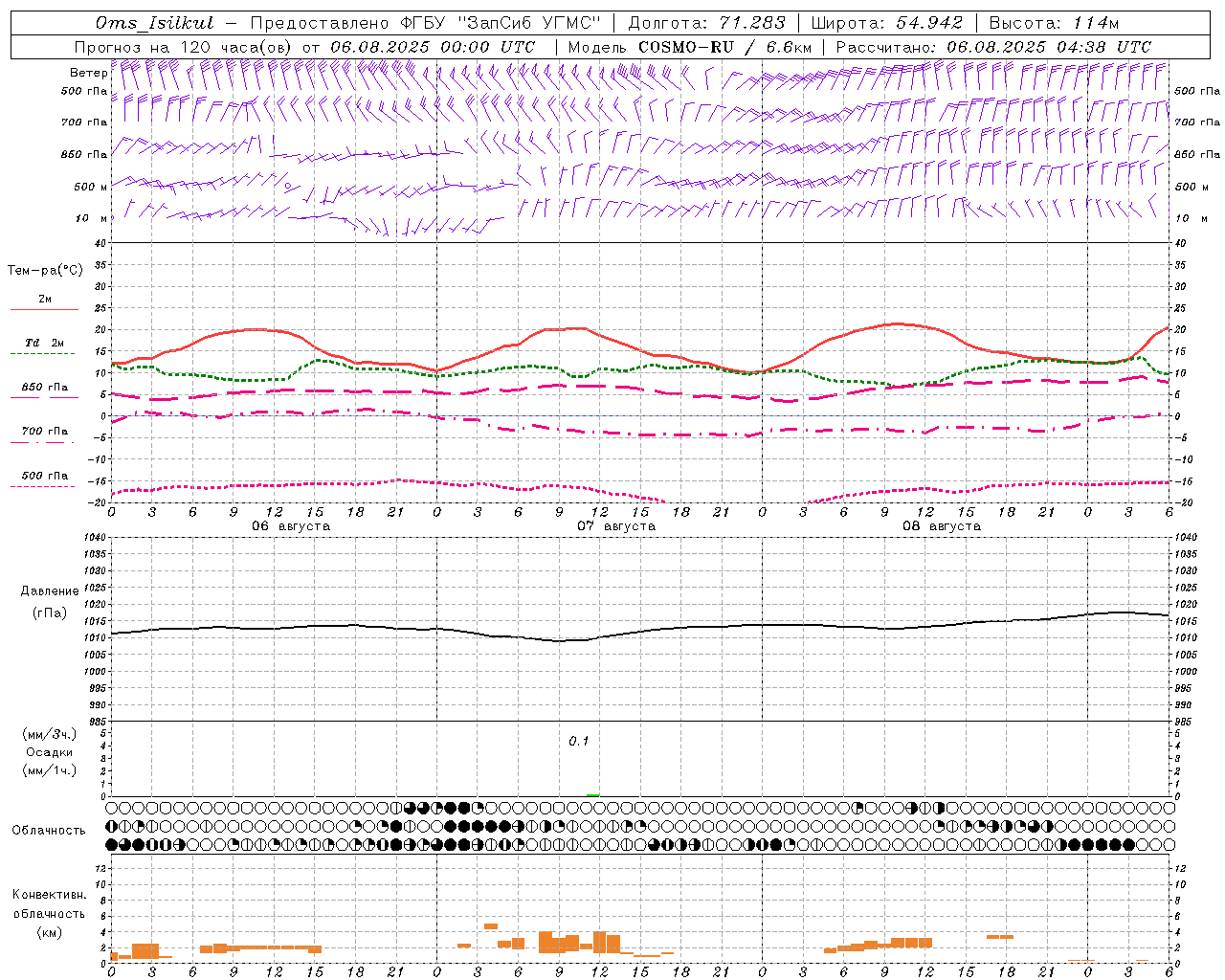
Task: Click the Конвективн. convective cloud label
Action: [50, 895]
